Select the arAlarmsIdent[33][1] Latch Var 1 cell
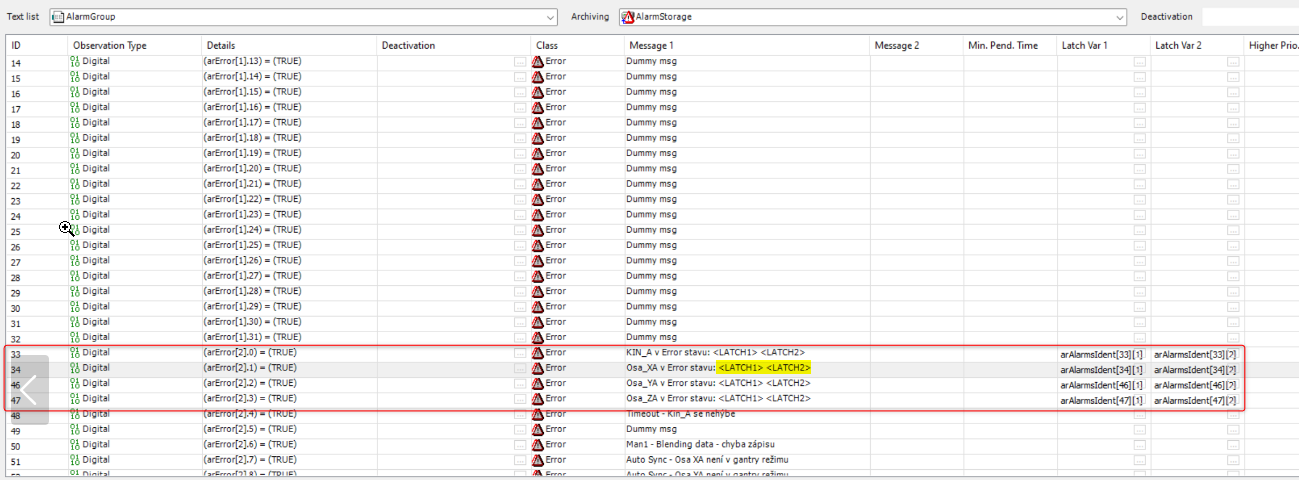The width and height of the screenshot is (1299, 480). click(1101, 354)
